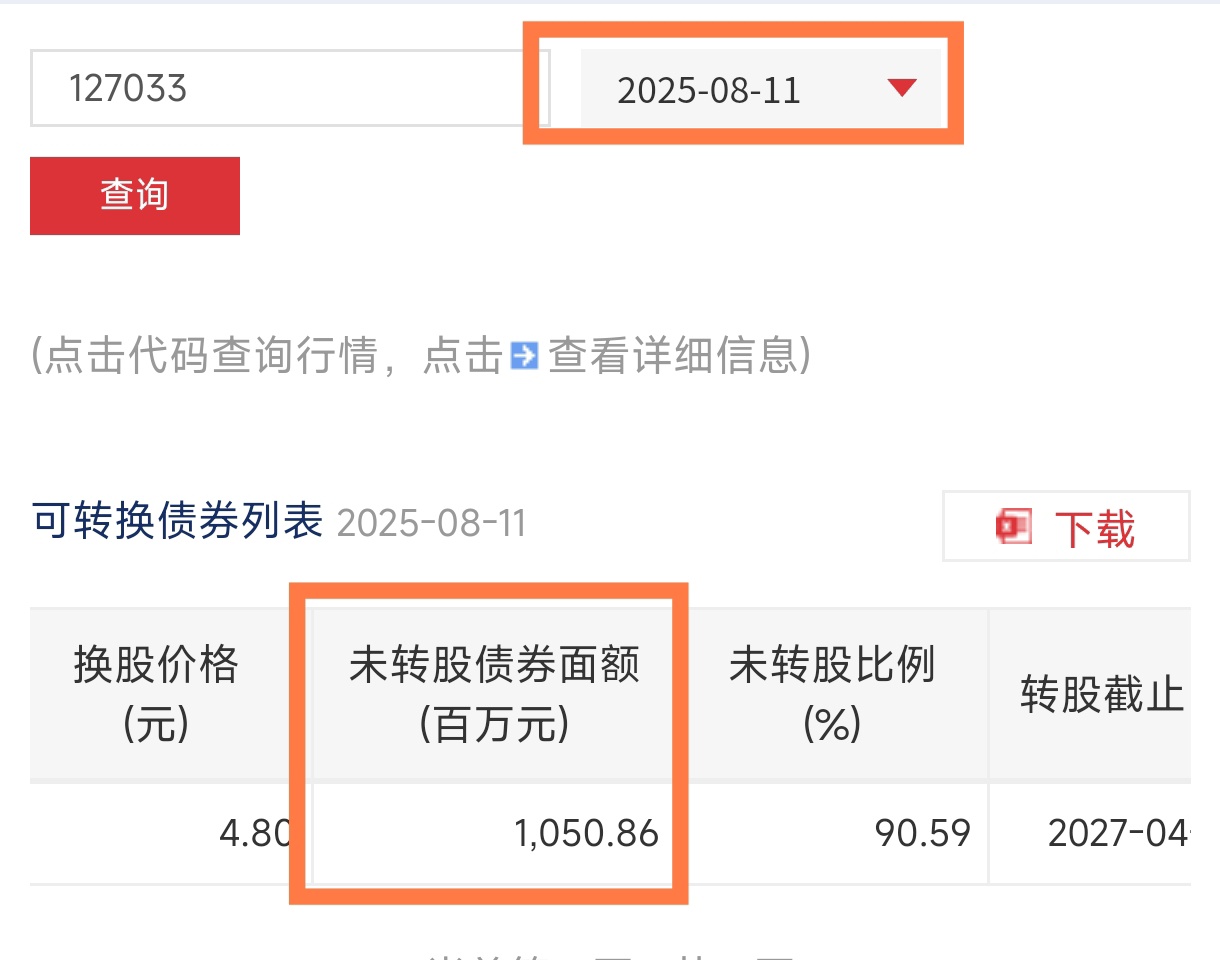
Task: Click the 换股价格(元) column header
Action: coord(156,693)
